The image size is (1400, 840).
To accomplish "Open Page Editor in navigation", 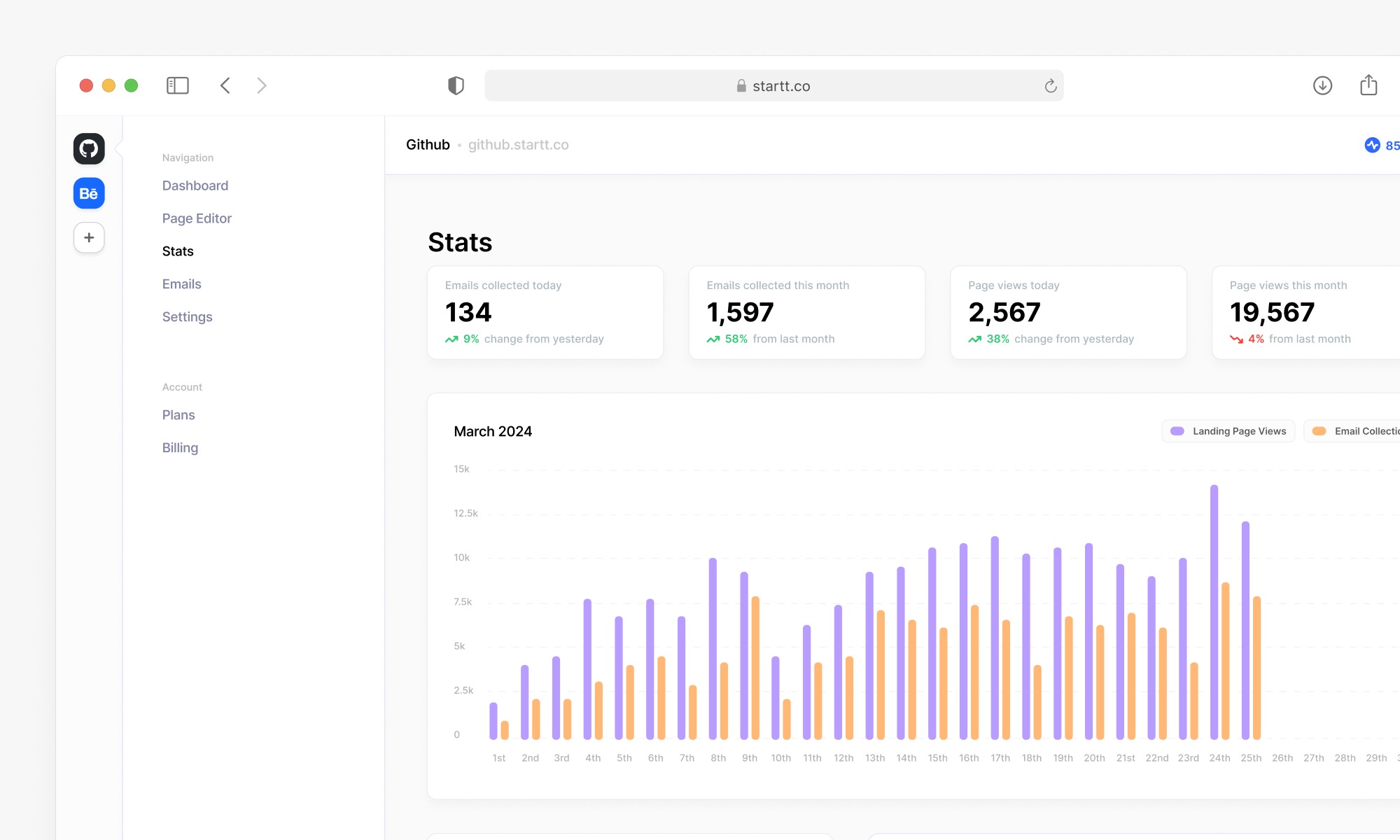I will coord(197,218).
